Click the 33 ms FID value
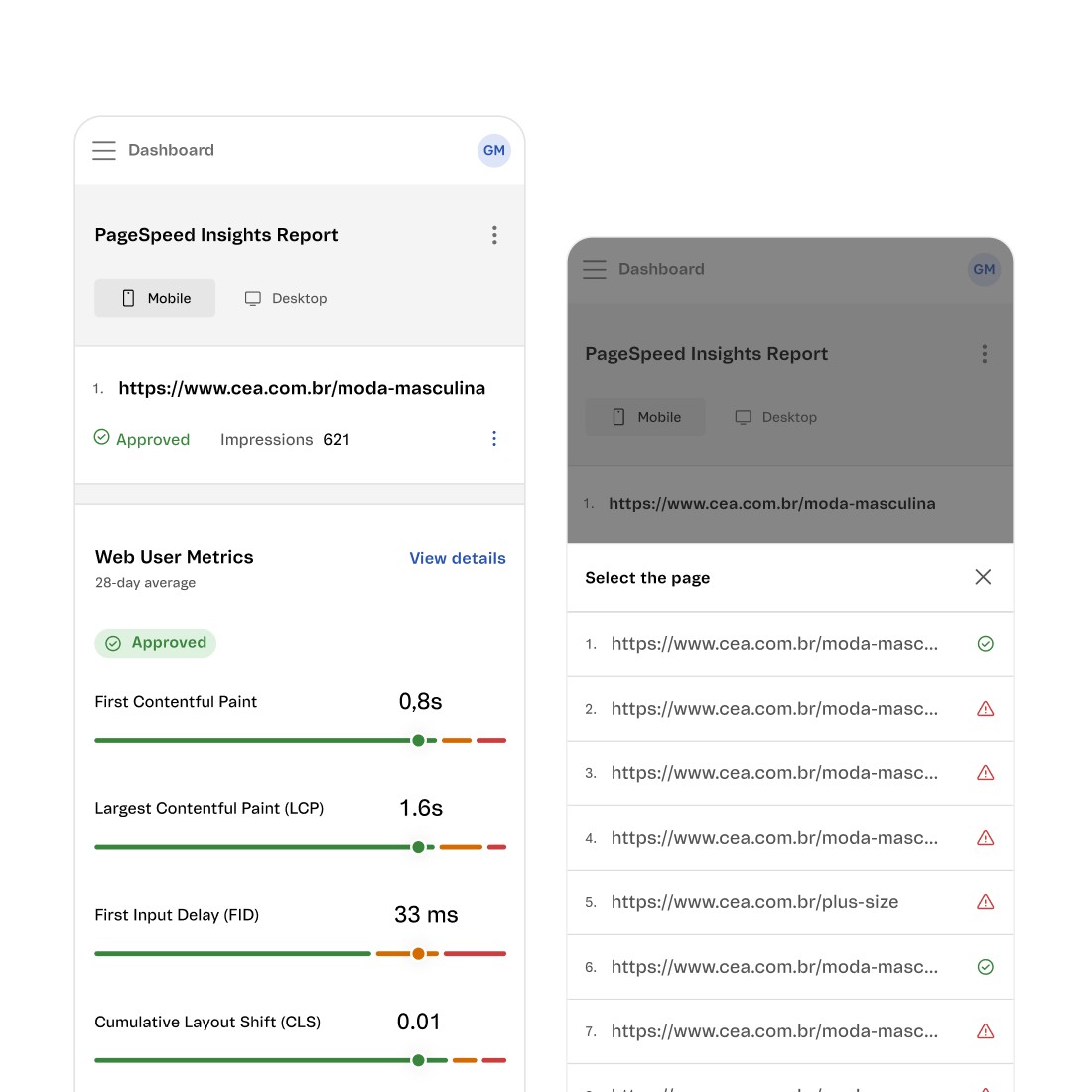Image resolution: width=1092 pixels, height=1092 pixels. coord(426,914)
